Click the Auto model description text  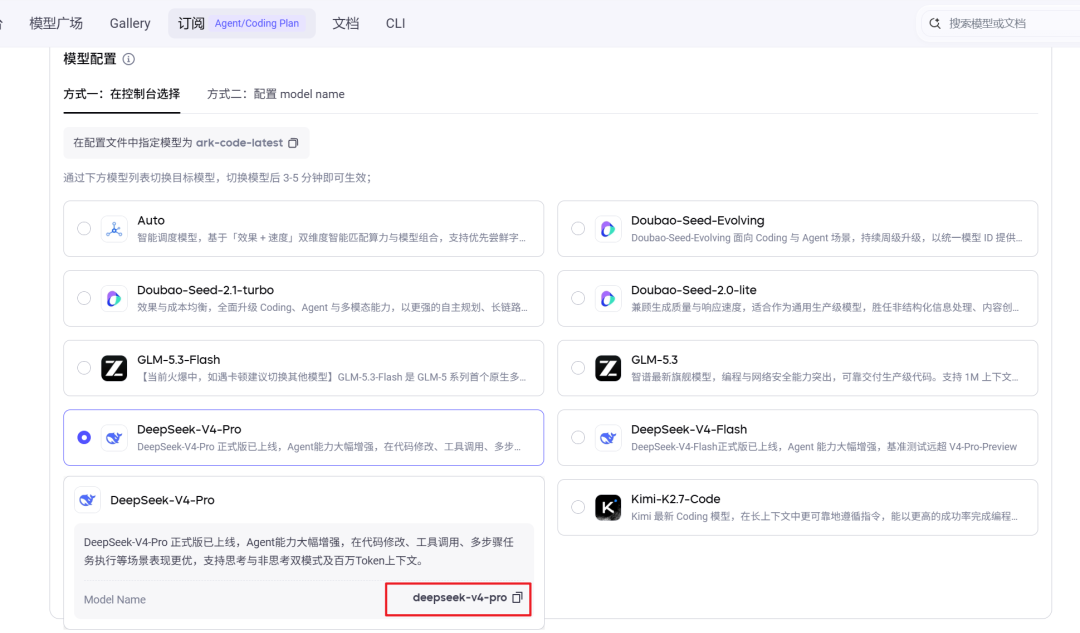point(331,238)
